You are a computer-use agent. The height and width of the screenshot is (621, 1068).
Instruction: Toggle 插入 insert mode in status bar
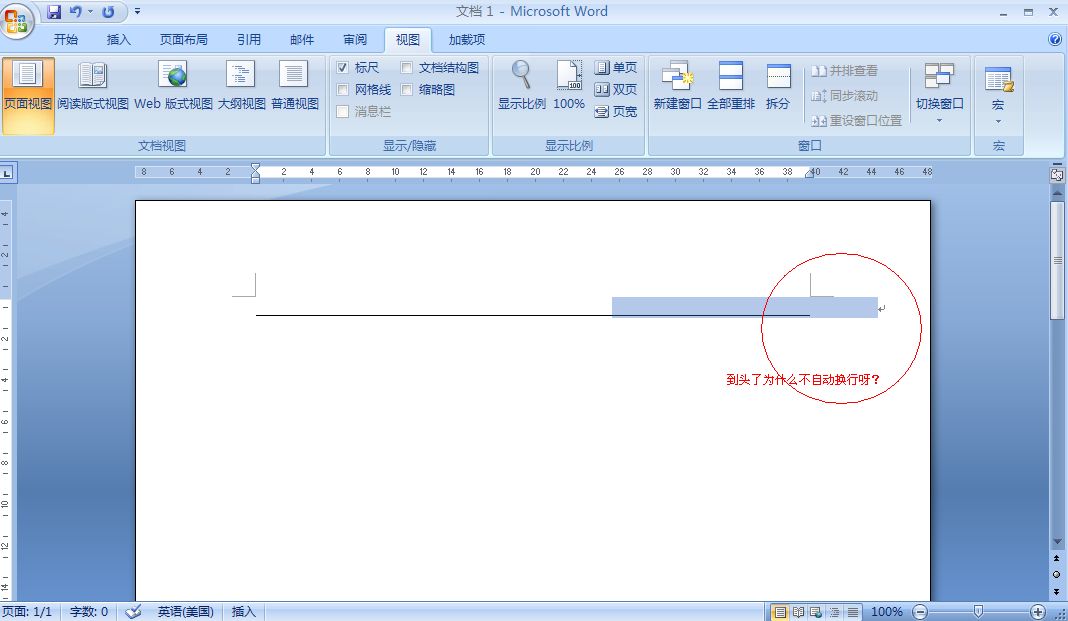click(x=244, y=612)
